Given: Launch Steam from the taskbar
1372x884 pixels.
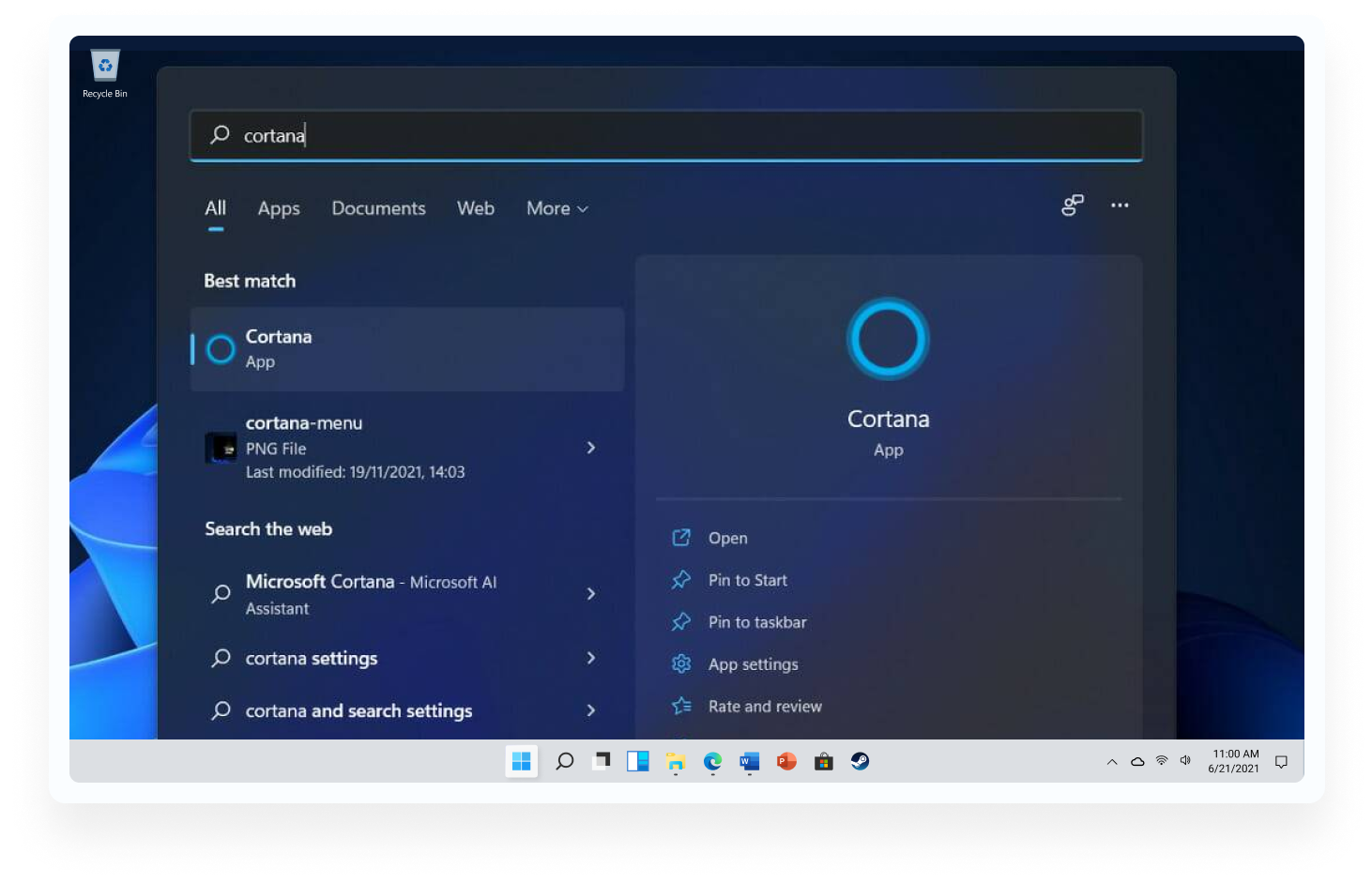Looking at the screenshot, I should (x=861, y=761).
